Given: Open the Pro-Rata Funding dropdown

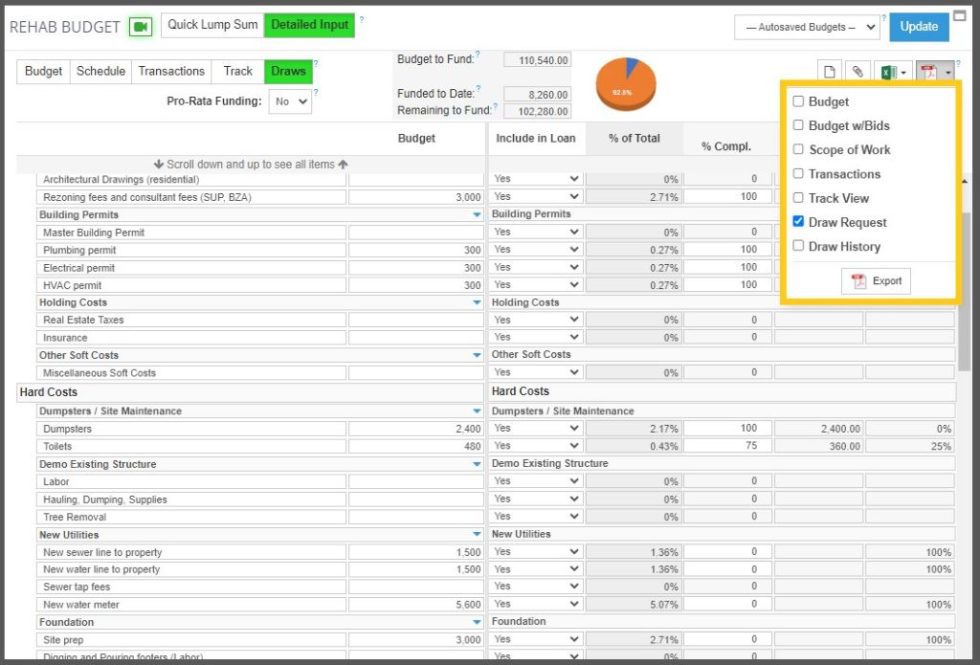Looking at the screenshot, I should 290,101.
